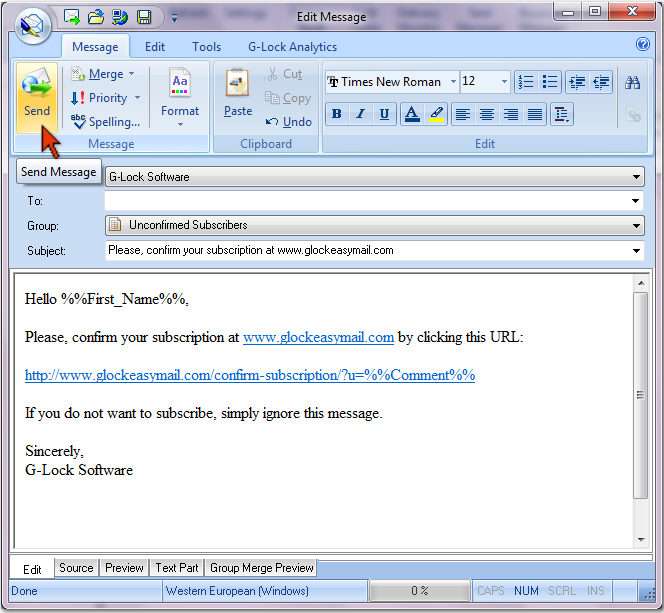Click the 0 % progress bar
Image resolution: width=664 pixels, height=613 pixels.
click(x=419, y=591)
